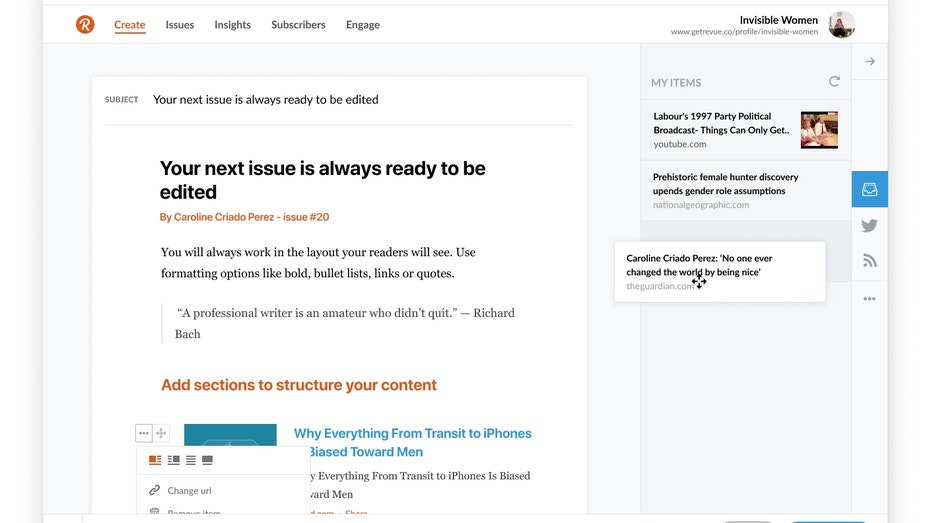
Task: Choose image-right layout option
Action: click(173, 460)
